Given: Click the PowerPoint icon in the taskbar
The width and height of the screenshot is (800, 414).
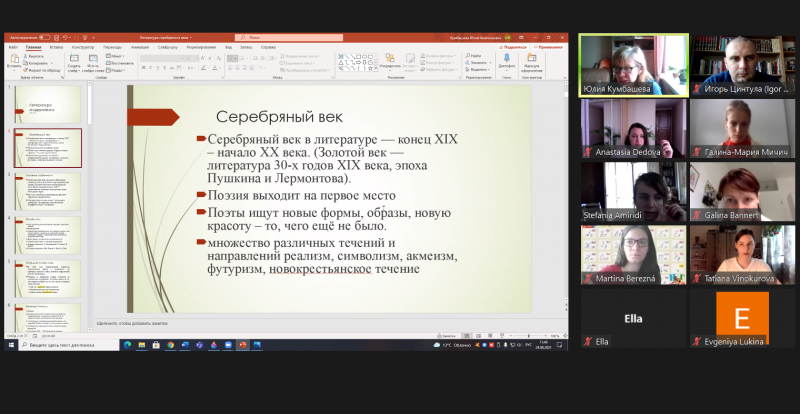Looking at the screenshot, I should click(x=242, y=345).
